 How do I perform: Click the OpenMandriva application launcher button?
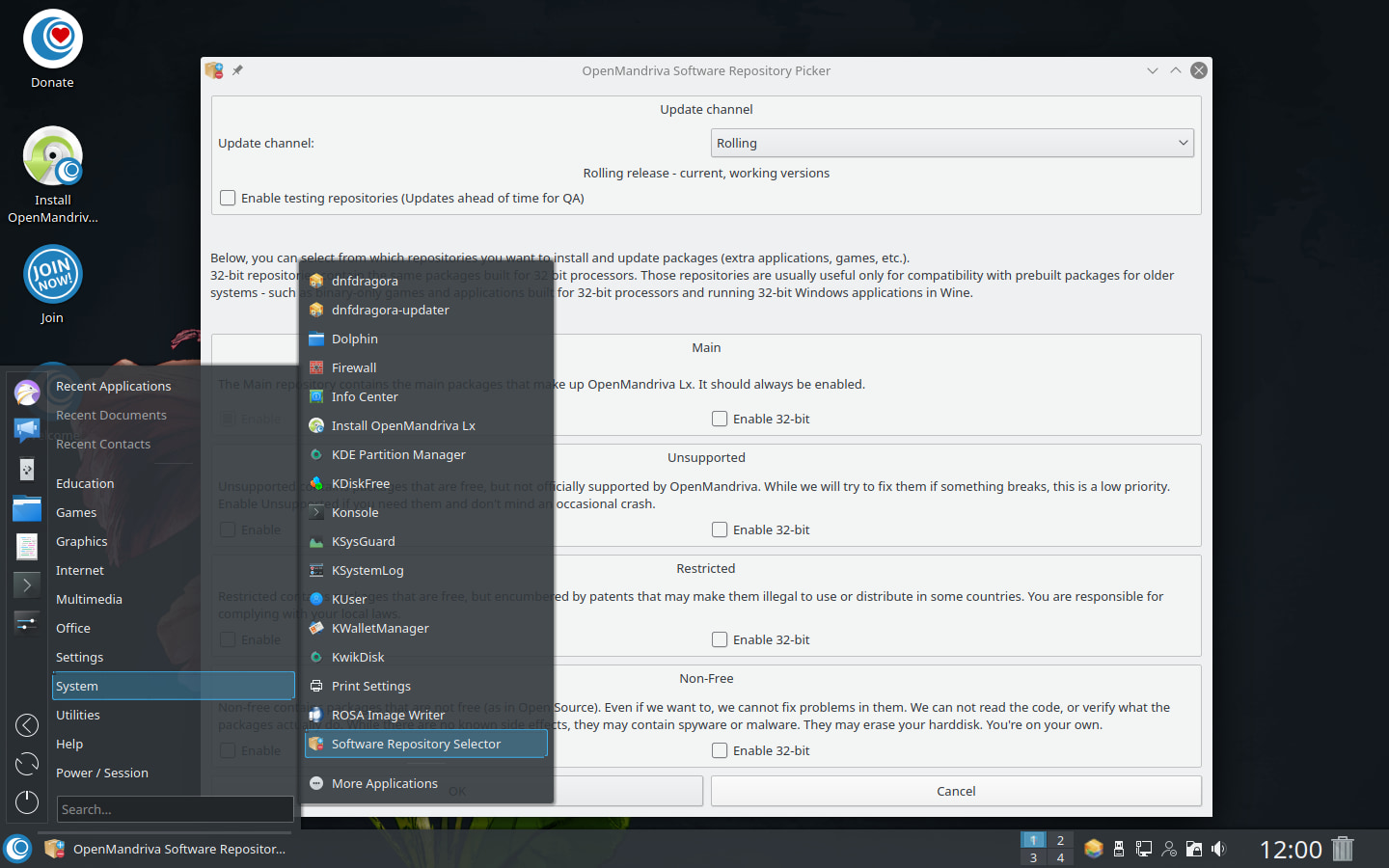(18, 849)
